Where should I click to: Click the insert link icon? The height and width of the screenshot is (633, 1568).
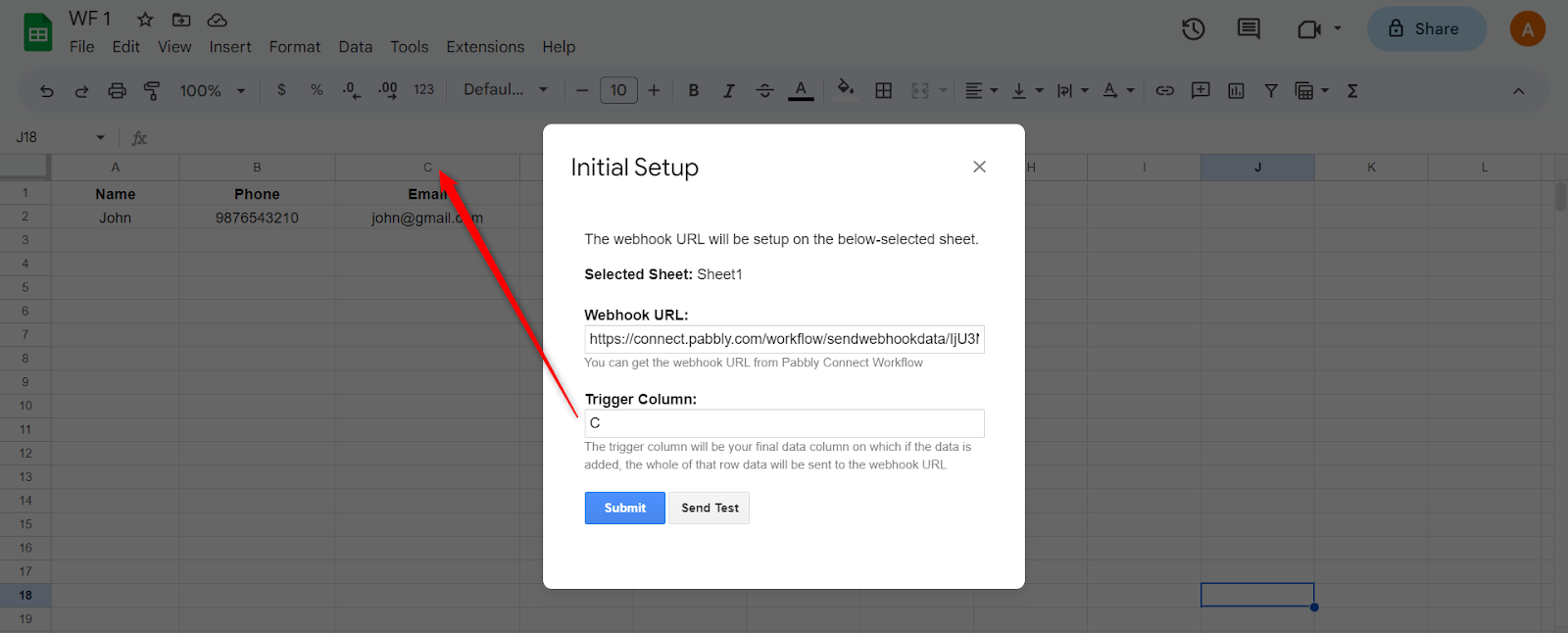point(1164,91)
